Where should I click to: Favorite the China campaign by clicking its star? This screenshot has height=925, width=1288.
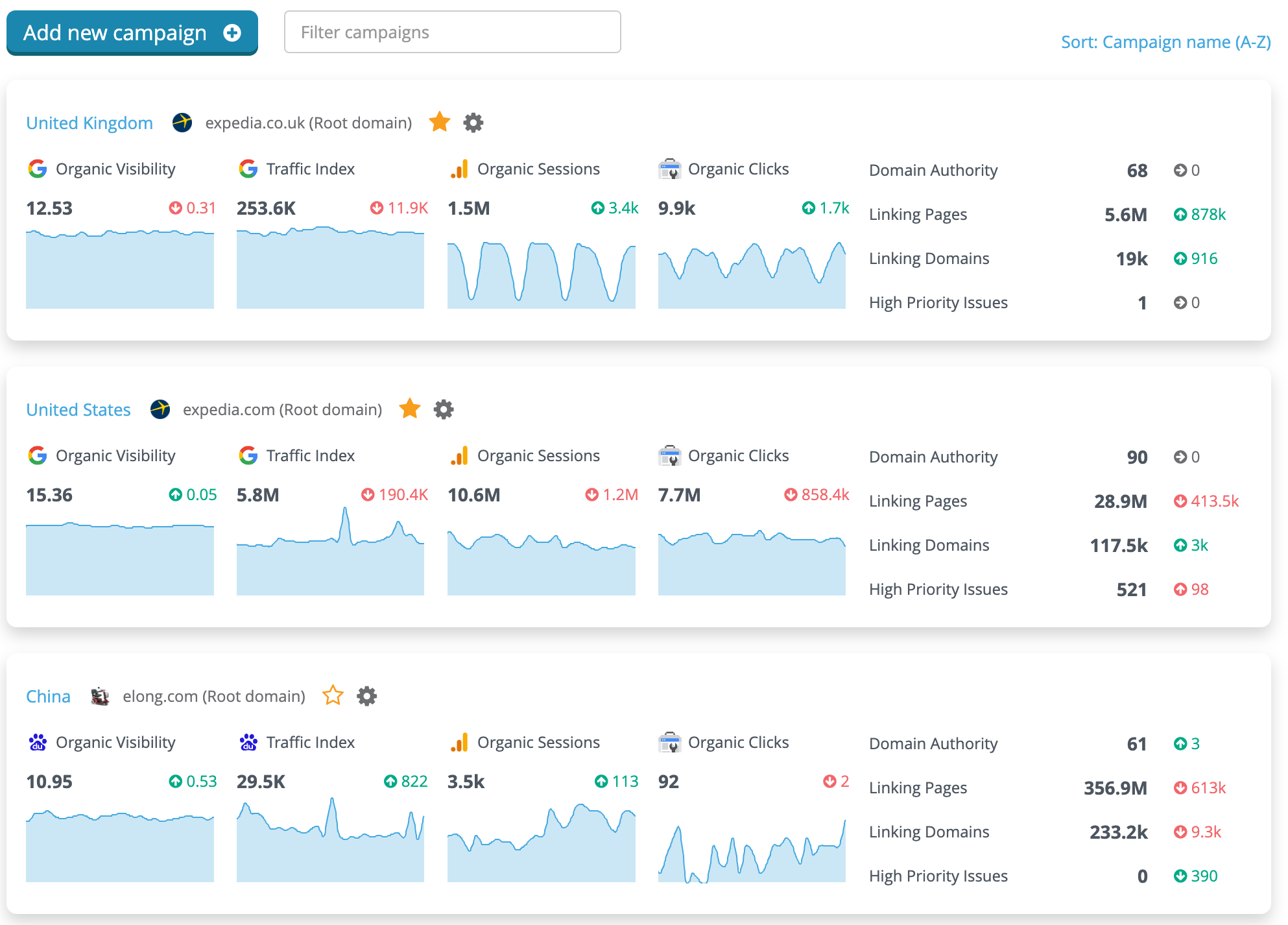pyautogui.click(x=333, y=695)
